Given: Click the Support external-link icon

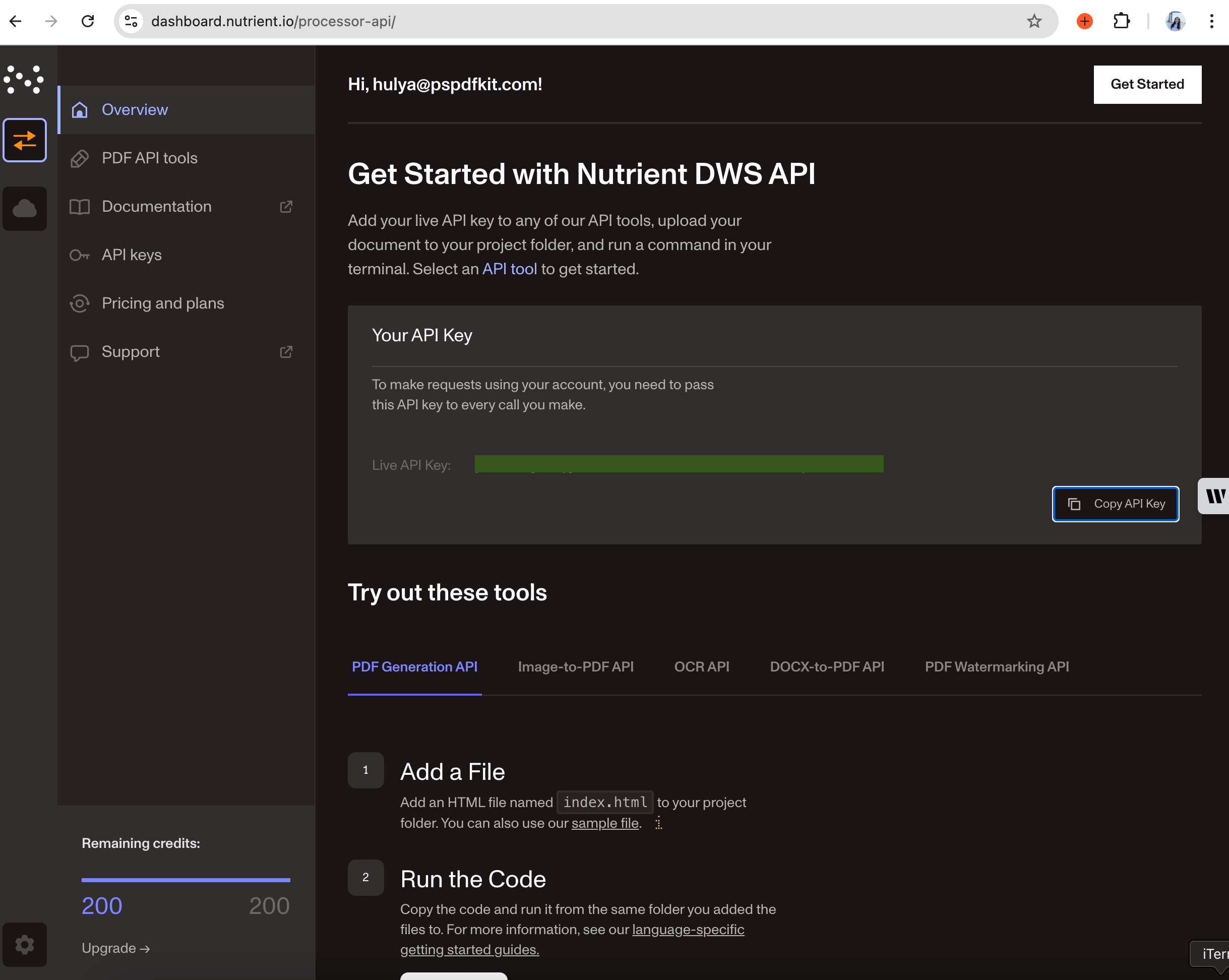Looking at the screenshot, I should [287, 352].
